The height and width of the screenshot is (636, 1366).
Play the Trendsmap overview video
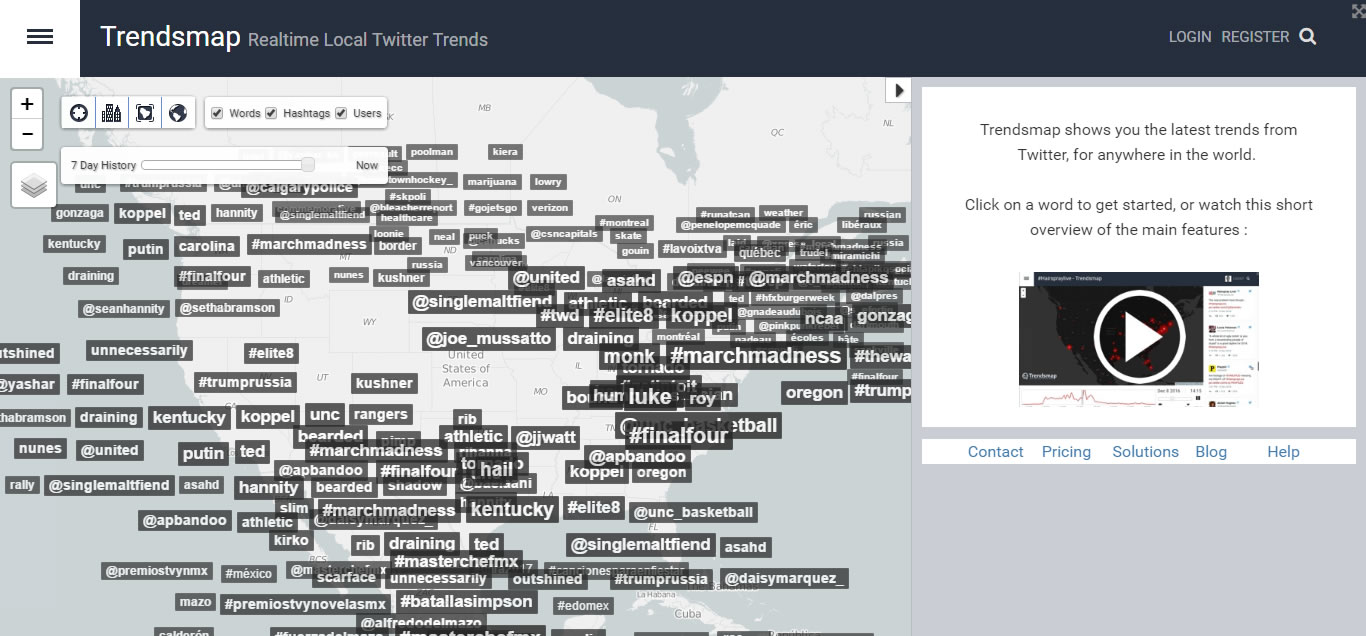point(1137,338)
